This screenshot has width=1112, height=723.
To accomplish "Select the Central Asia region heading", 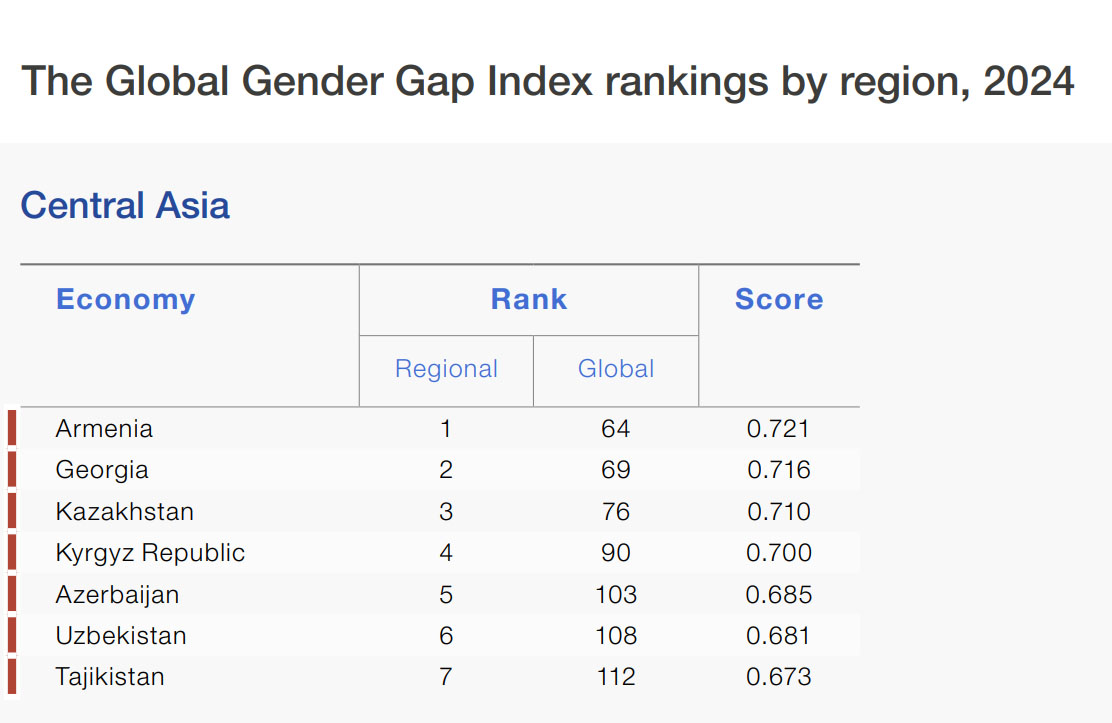I will [x=125, y=206].
